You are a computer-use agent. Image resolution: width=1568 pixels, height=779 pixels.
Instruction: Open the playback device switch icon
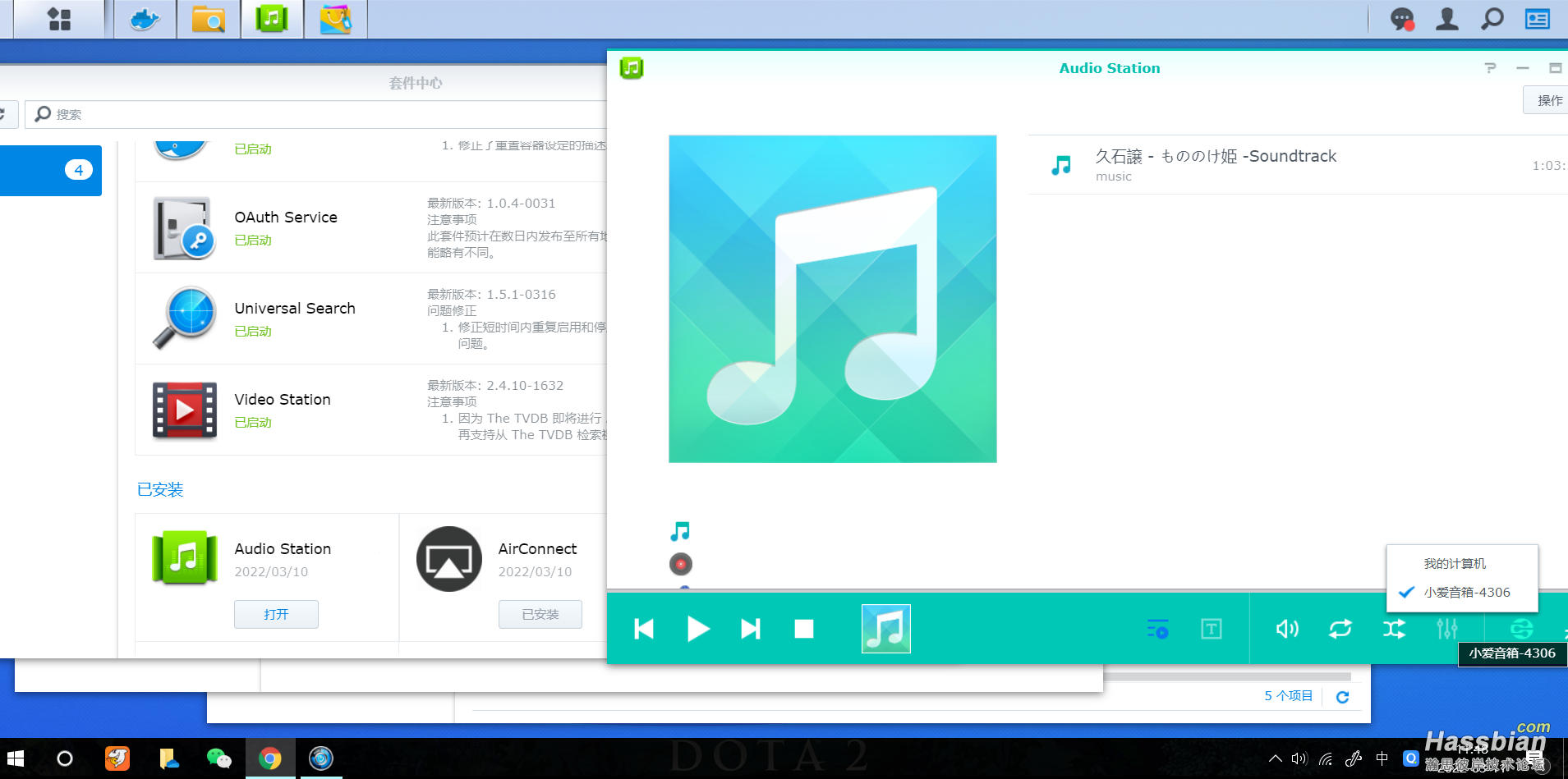pyautogui.click(x=1521, y=629)
